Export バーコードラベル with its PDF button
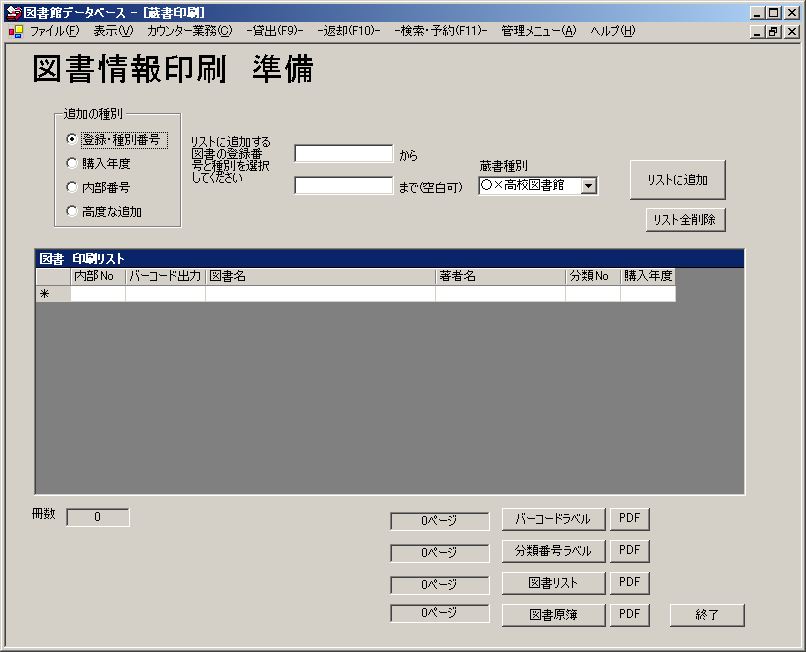This screenshot has width=806, height=652. 630,519
